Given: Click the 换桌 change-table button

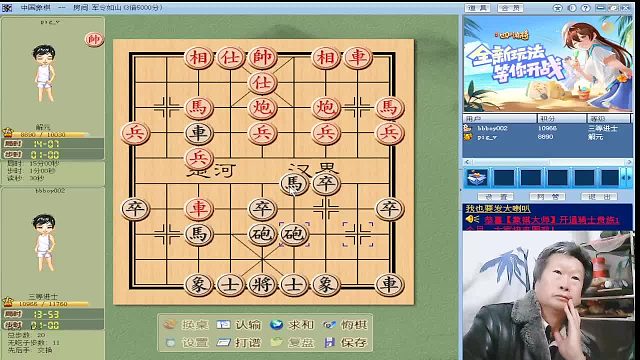Looking at the screenshot, I should (186, 325).
